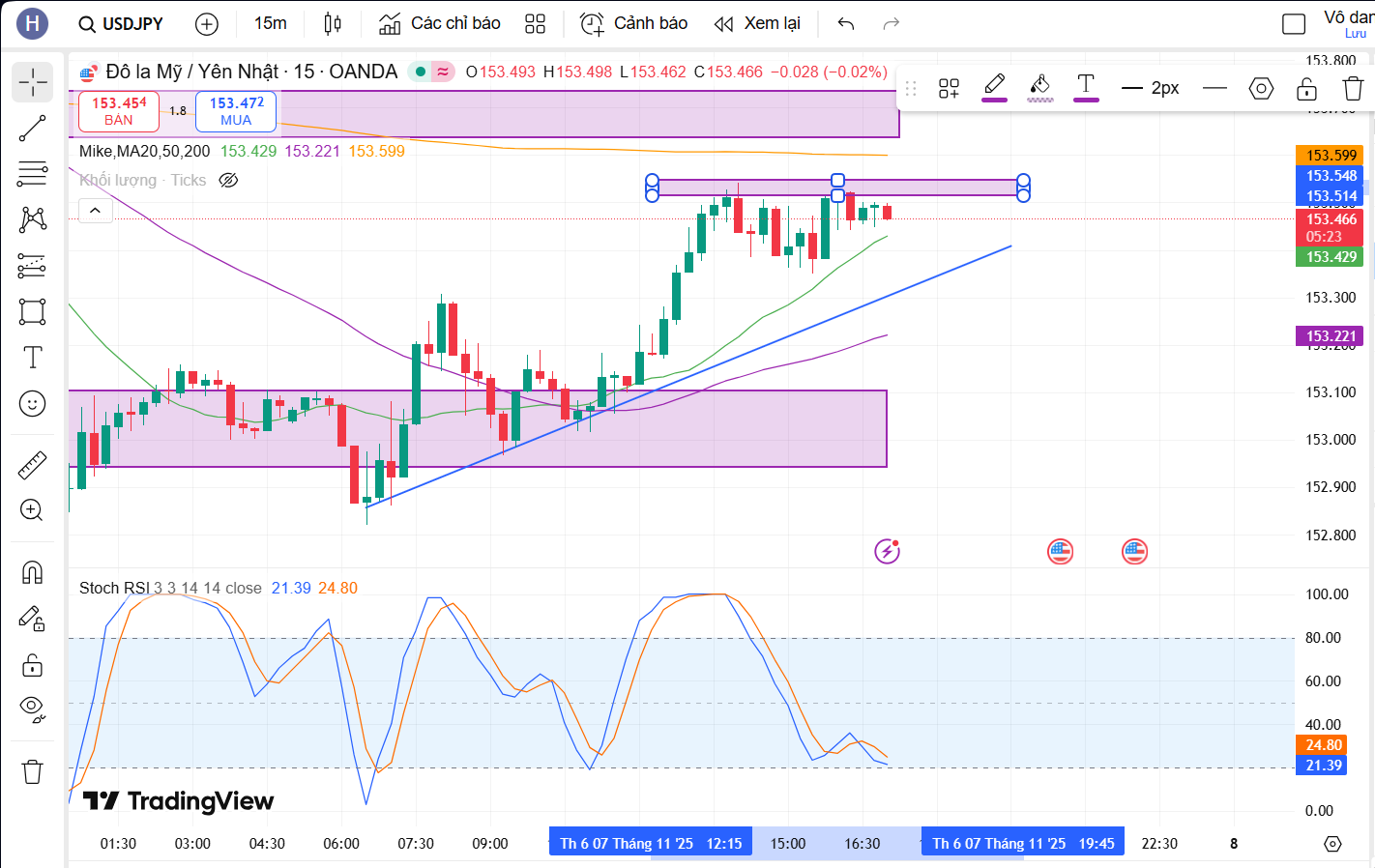Screen dimensions: 1375x868
Task: Open the purple border color picker
Action: (x=994, y=88)
